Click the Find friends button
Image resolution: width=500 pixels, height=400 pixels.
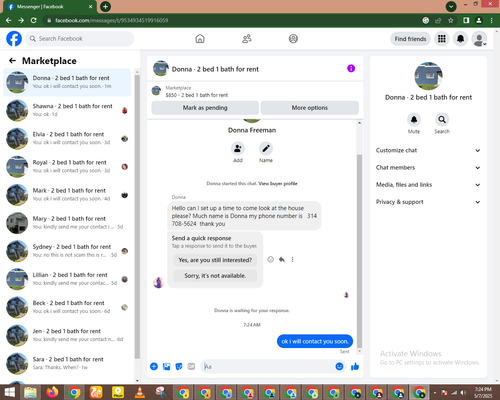pos(410,39)
